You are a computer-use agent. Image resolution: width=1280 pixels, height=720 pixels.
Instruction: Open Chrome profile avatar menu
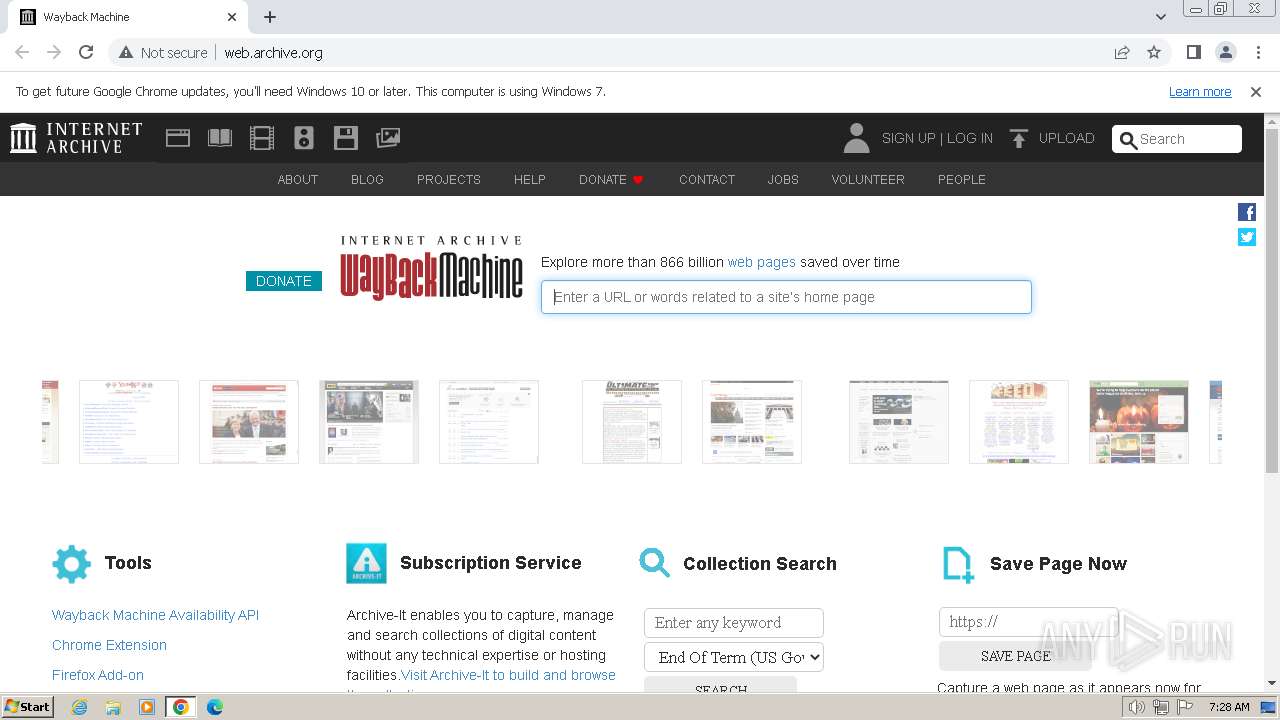1226,52
